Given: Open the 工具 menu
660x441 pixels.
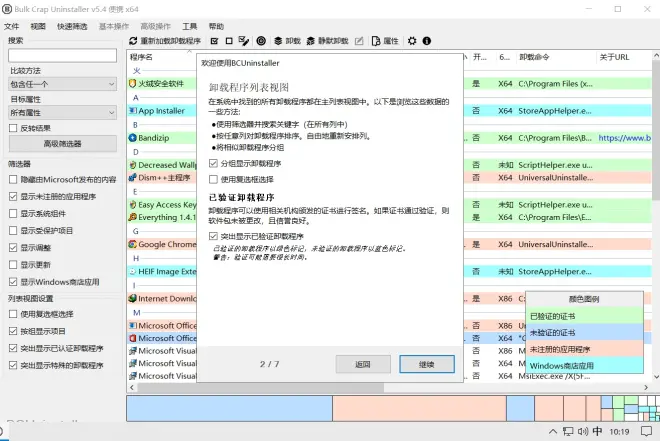Looking at the screenshot, I should (x=189, y=27).
